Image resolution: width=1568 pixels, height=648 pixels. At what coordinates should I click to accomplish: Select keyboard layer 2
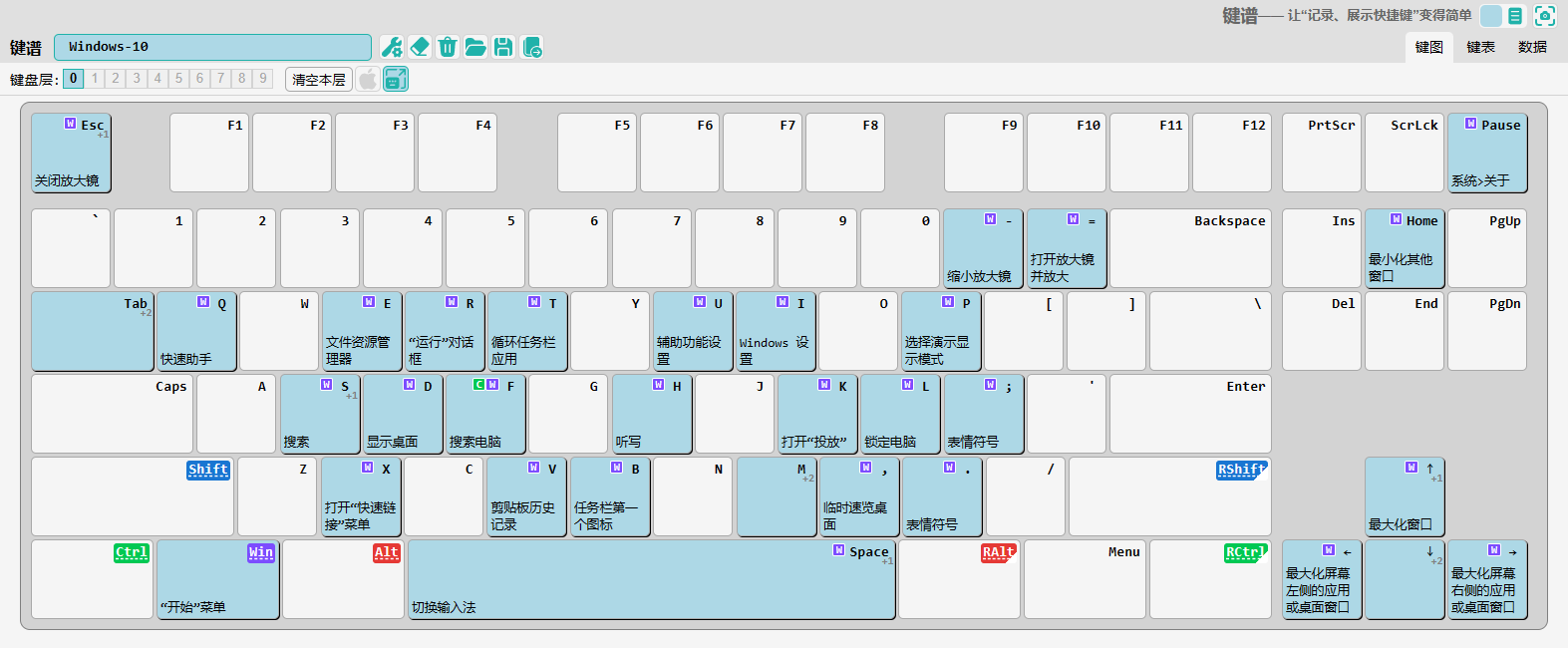[x=116, y=79]
